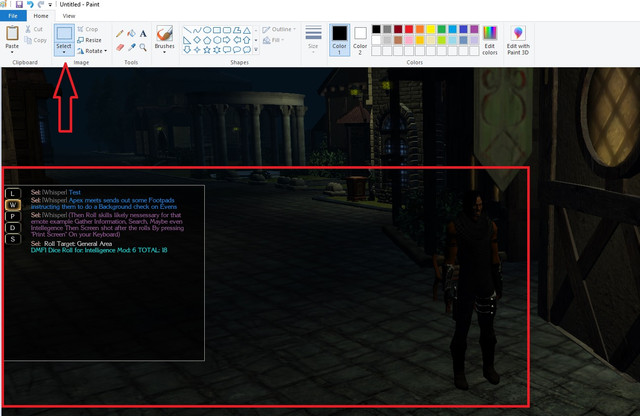Screen dimensions: 640x416
Task: Choose the red palette swatch
Action: click(x=409, y=29)
